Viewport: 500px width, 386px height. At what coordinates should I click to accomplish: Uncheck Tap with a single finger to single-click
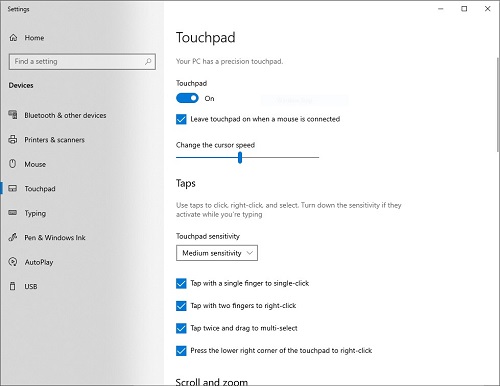[x=181, y=283]
